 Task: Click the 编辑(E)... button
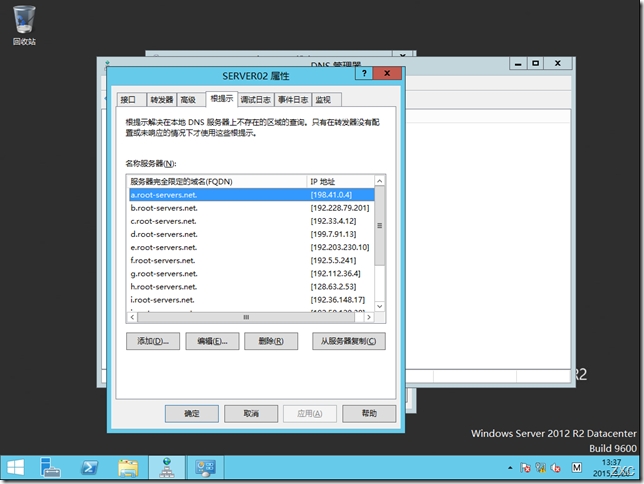[212, 341]
